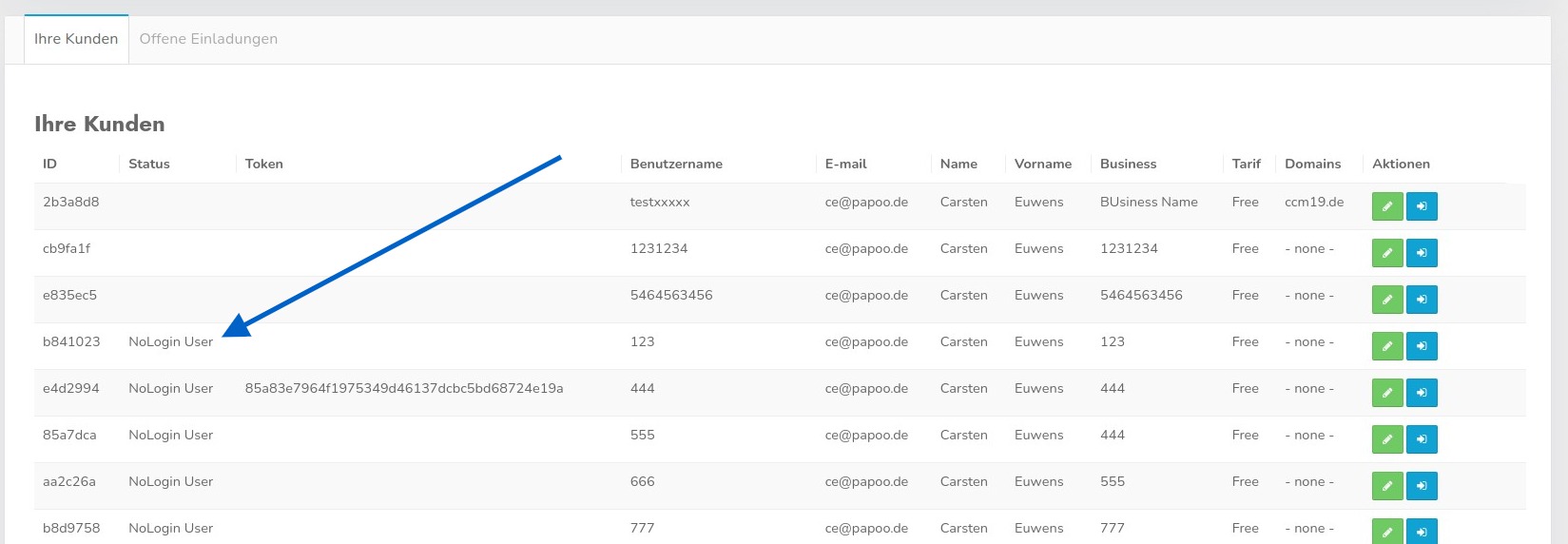Screen dimensions: 1568x544
Task: Click the Tarif column header
Action: pos(1246,164)
